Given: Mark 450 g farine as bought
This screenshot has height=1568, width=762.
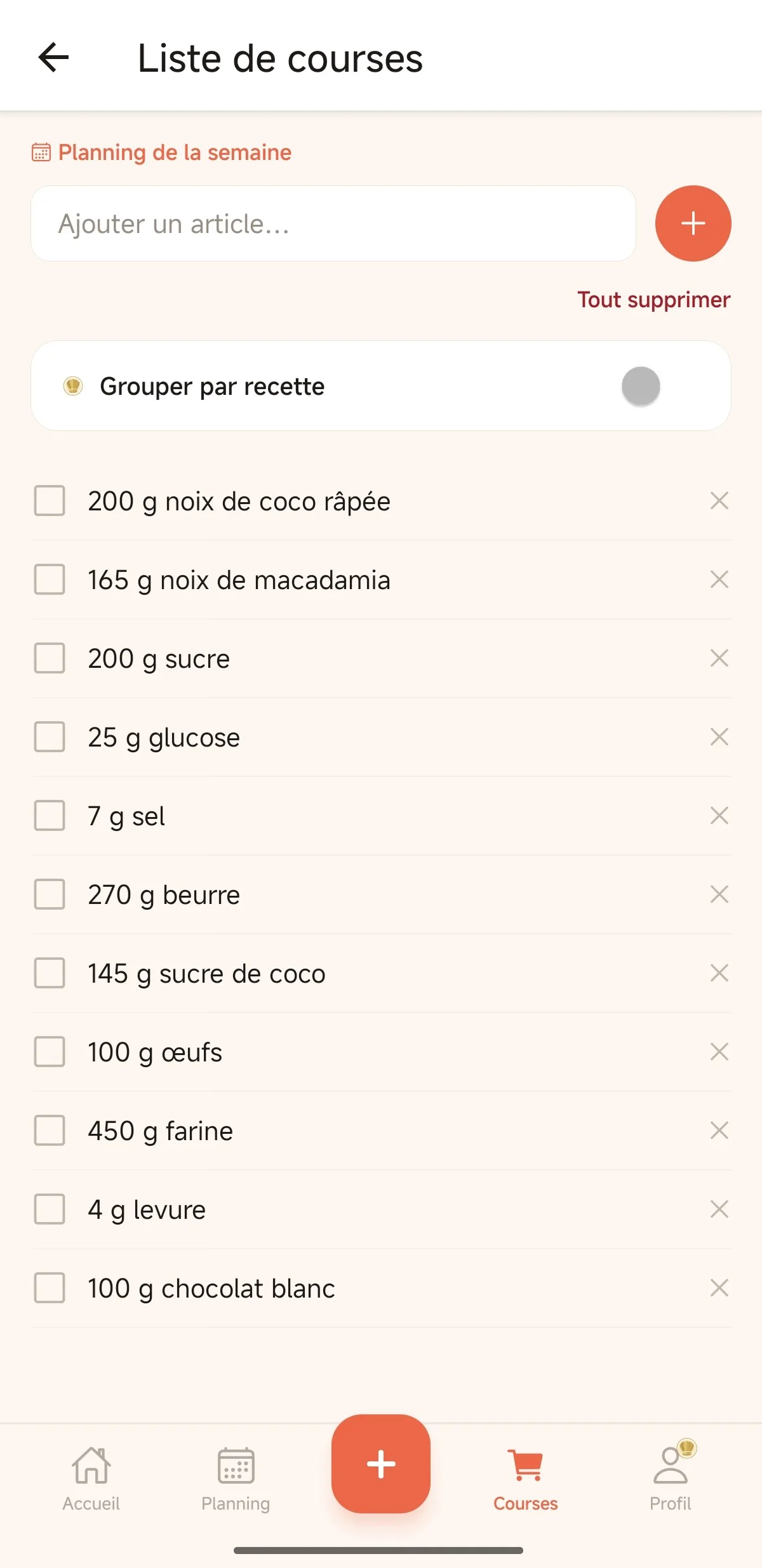Looking at the screenshot, I should tap(50, 1131).
